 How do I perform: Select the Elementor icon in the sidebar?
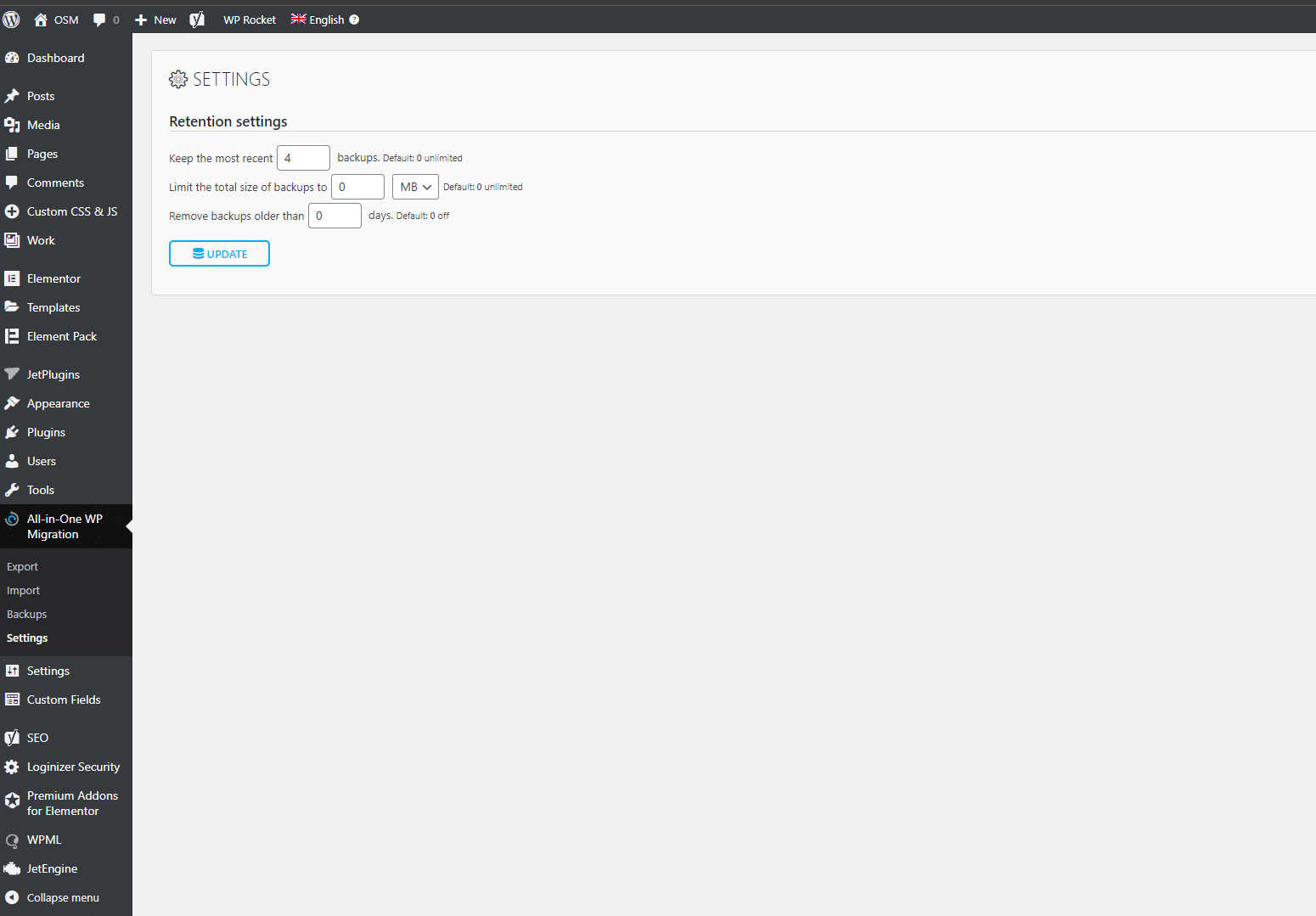click(12, 278)
